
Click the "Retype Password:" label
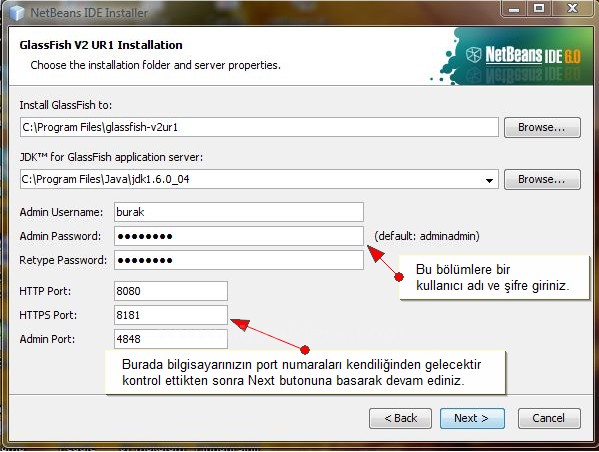pyautogui.click(x=63, y=260)
